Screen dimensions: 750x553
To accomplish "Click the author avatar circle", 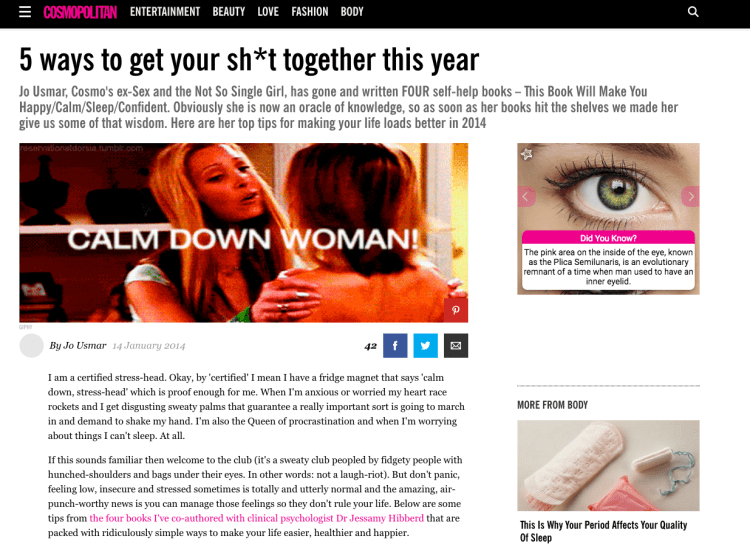I will (x=32, y=345).
